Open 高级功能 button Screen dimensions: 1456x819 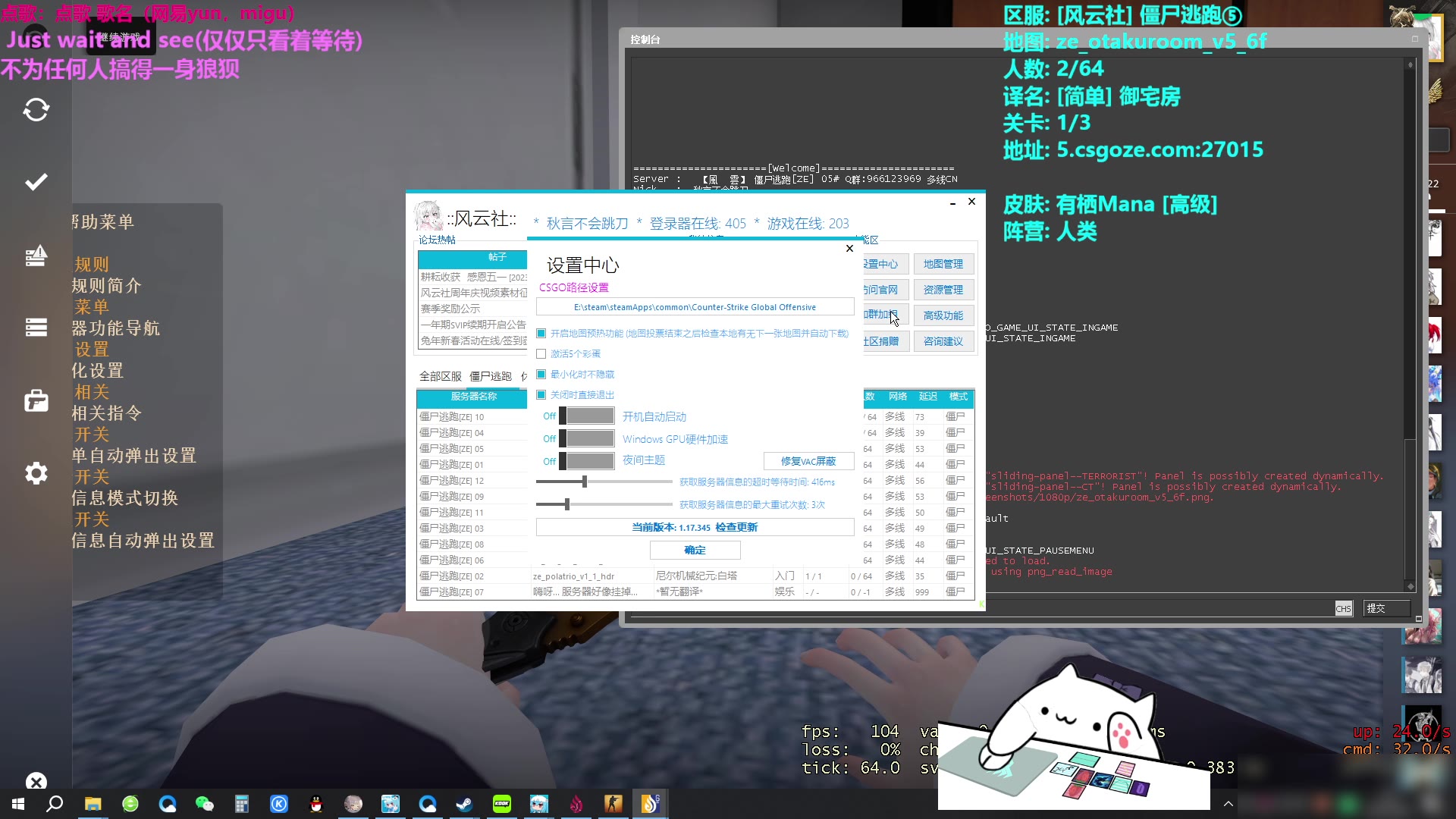943,315
